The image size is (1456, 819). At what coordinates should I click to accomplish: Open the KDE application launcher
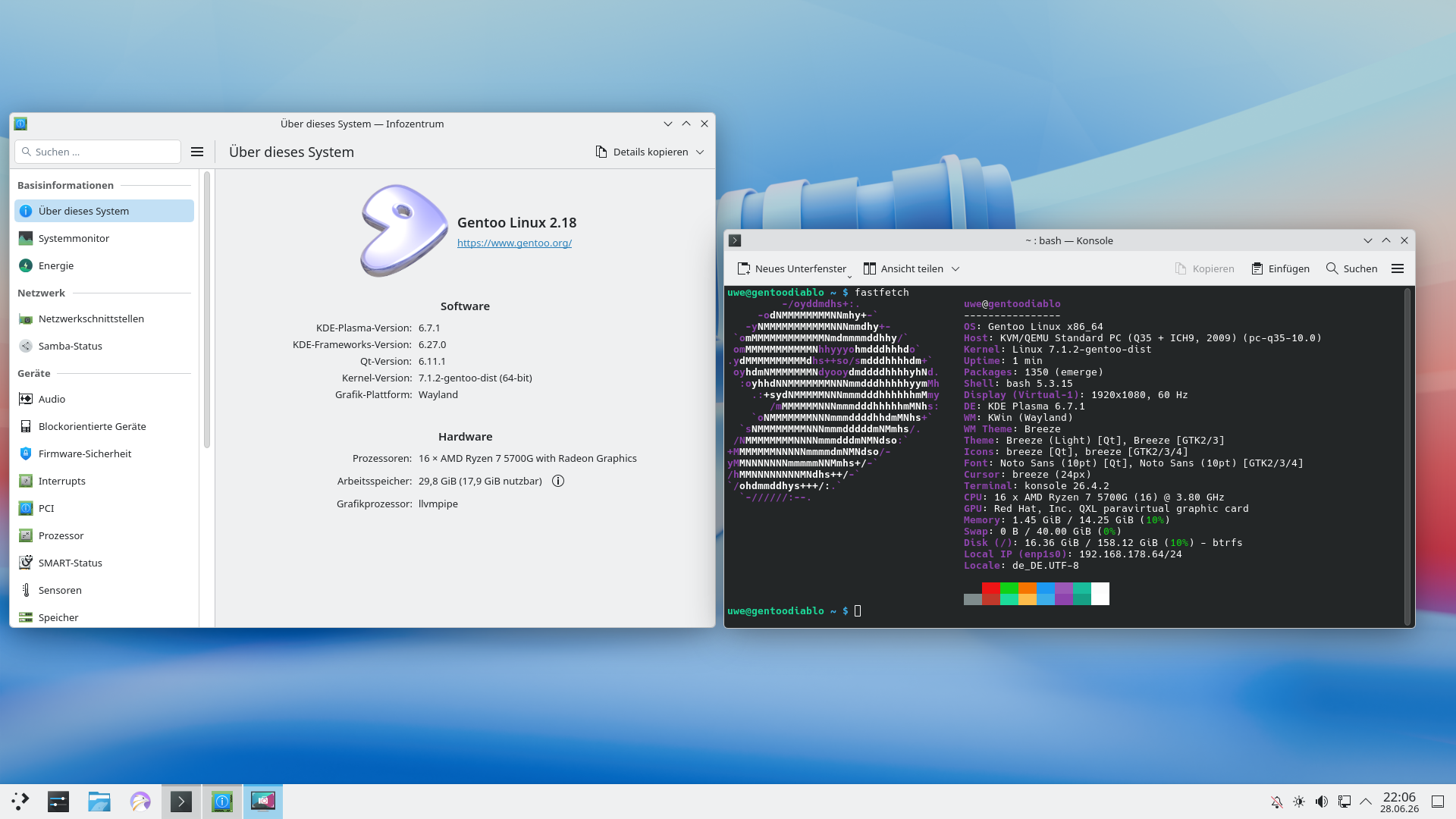[20, 802]
